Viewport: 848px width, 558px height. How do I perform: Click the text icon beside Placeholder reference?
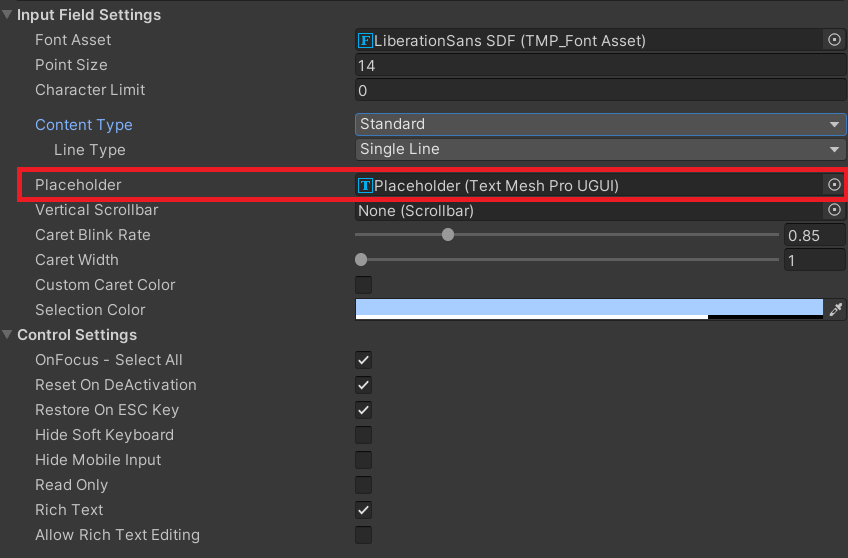(x=366, y=185)
